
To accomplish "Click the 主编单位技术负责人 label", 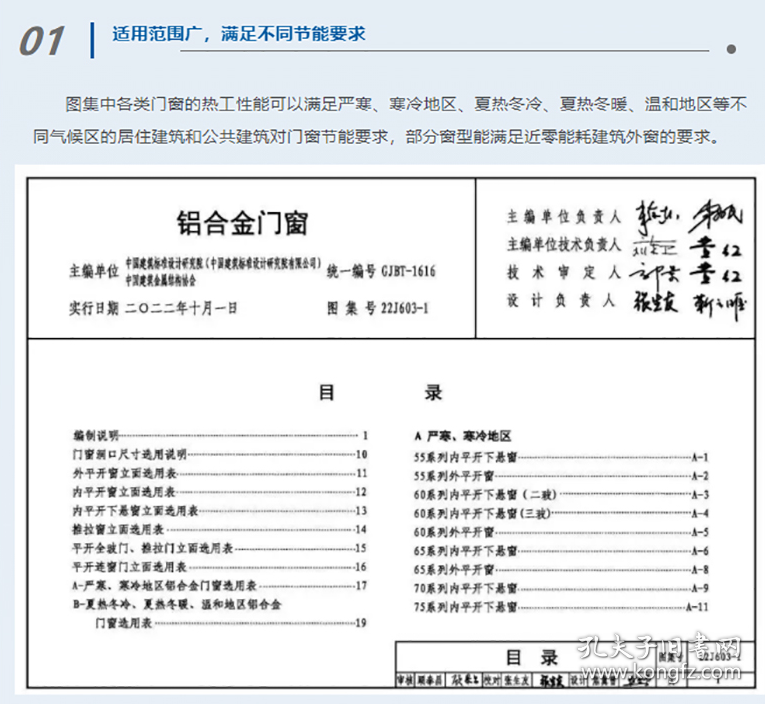I will 564,244.
